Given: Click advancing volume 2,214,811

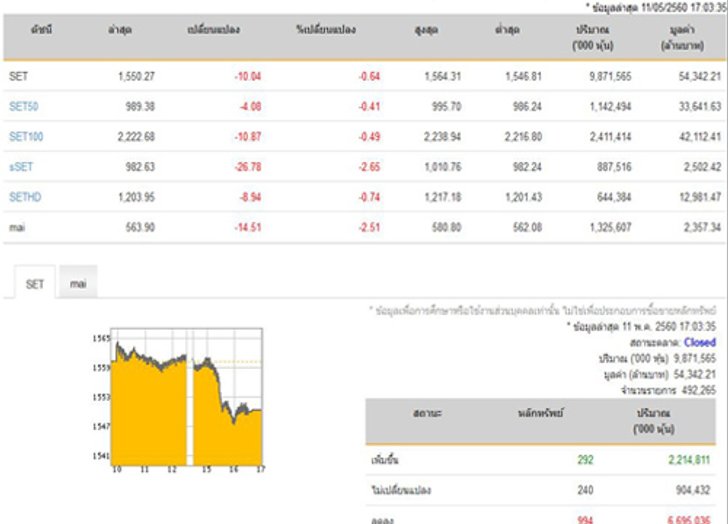Looking at the screenshot, I should (x=689, y=459).
